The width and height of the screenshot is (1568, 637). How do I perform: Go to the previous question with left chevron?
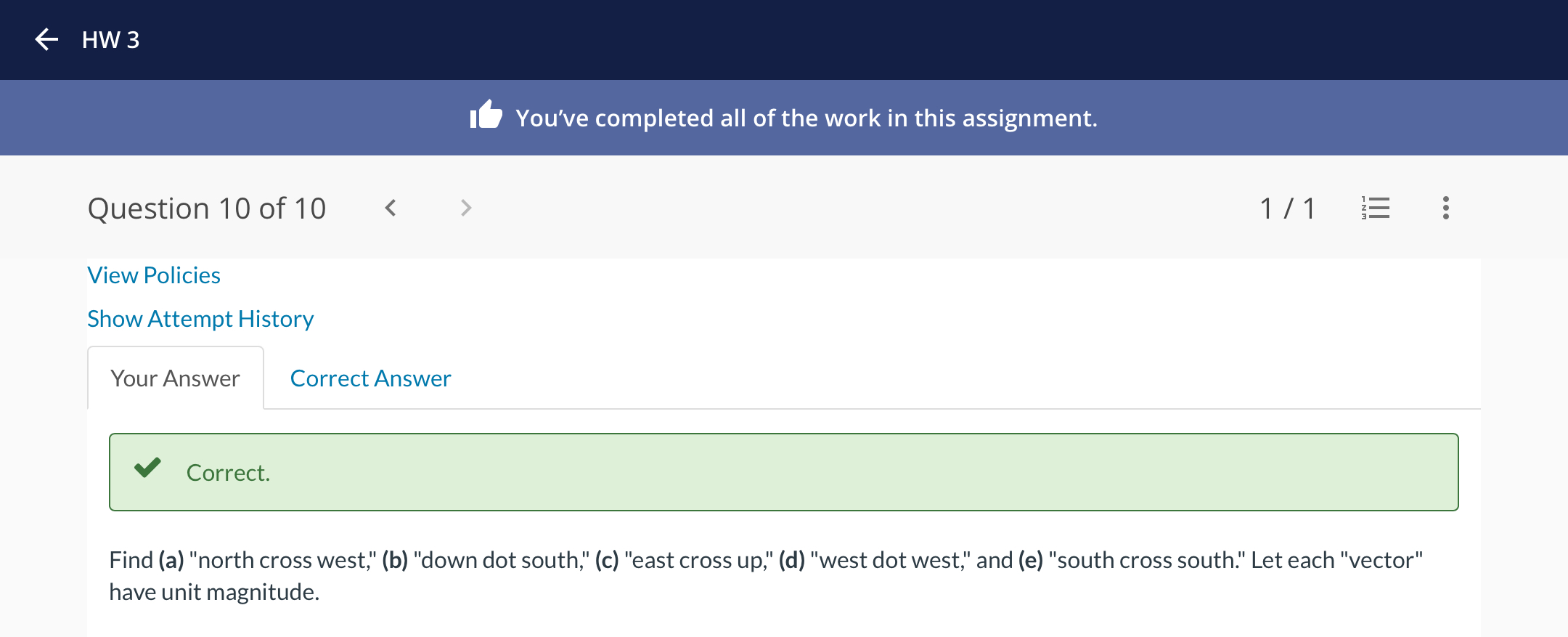[391, 208]
